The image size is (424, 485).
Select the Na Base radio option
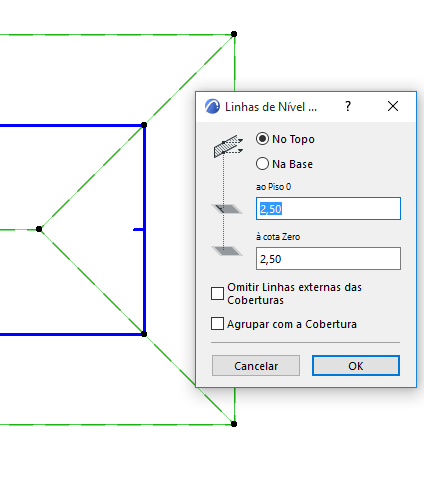click(x=262, y=164)
